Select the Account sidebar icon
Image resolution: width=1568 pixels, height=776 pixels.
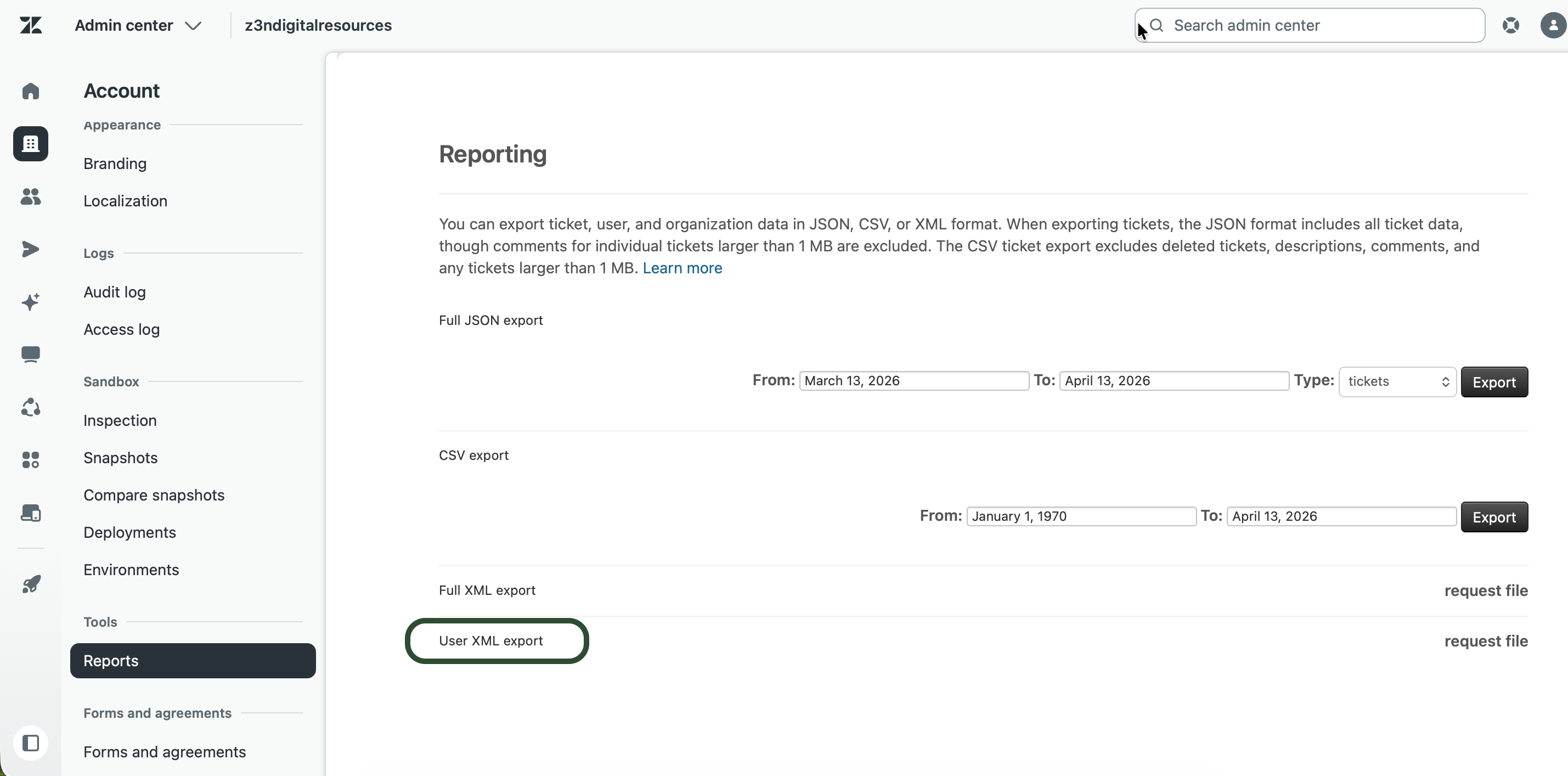tap(30, 144)
